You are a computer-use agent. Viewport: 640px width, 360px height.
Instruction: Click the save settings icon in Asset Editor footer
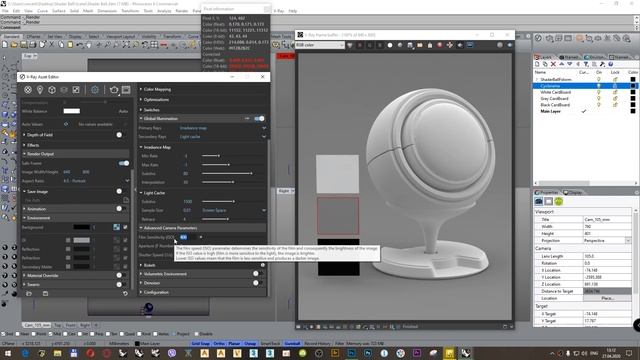45,293
